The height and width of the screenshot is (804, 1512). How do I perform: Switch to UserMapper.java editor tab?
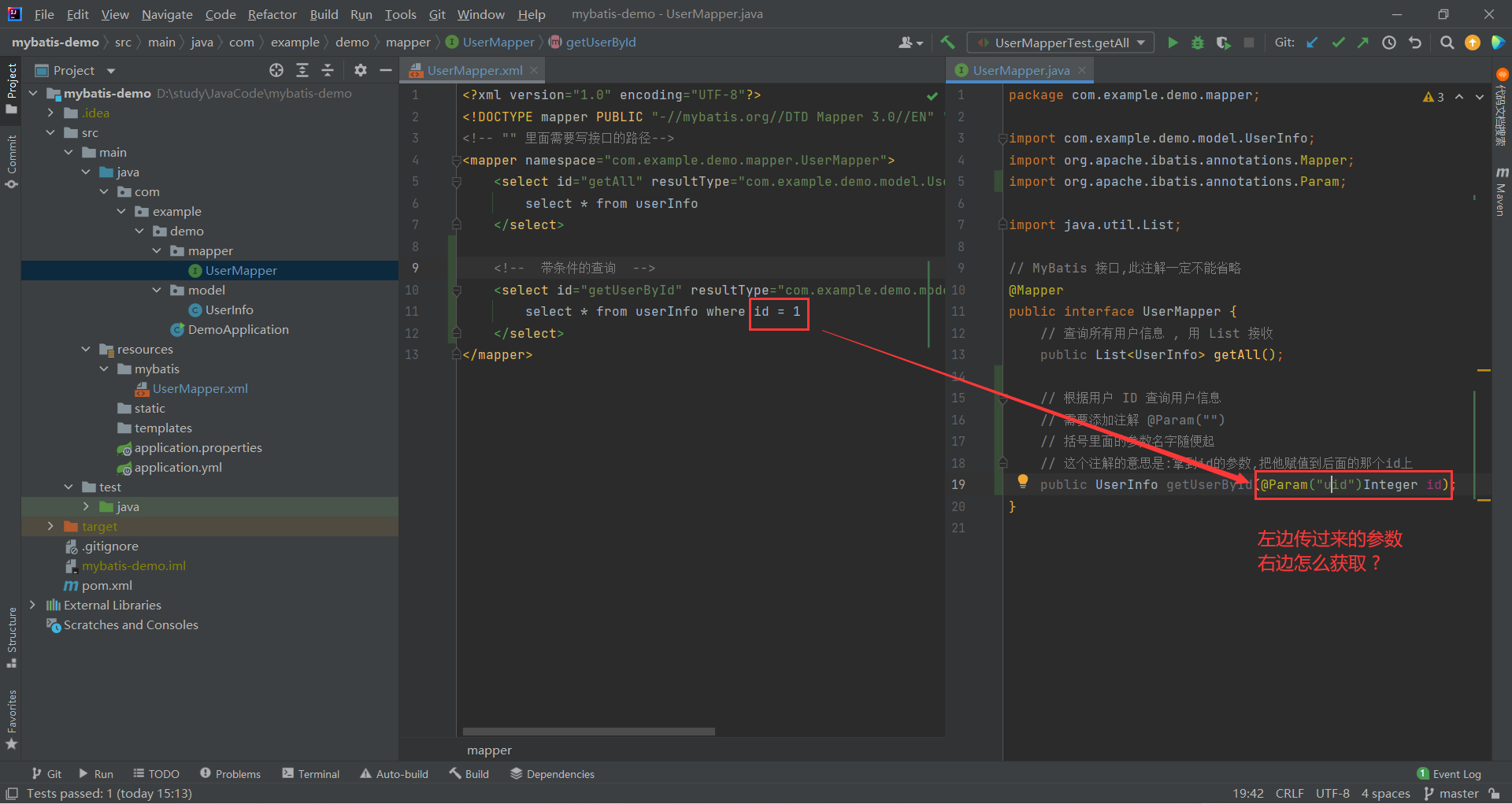coord(1021,70)
